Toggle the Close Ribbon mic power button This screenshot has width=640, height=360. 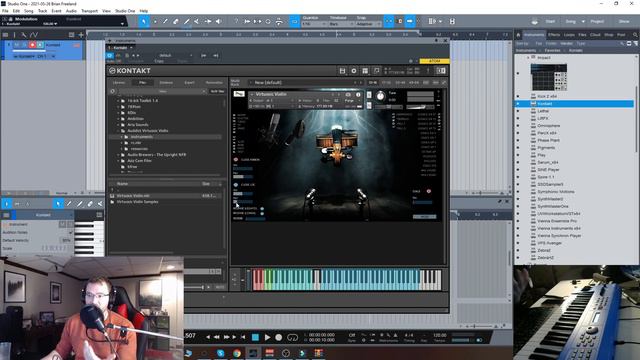(236, 160)
